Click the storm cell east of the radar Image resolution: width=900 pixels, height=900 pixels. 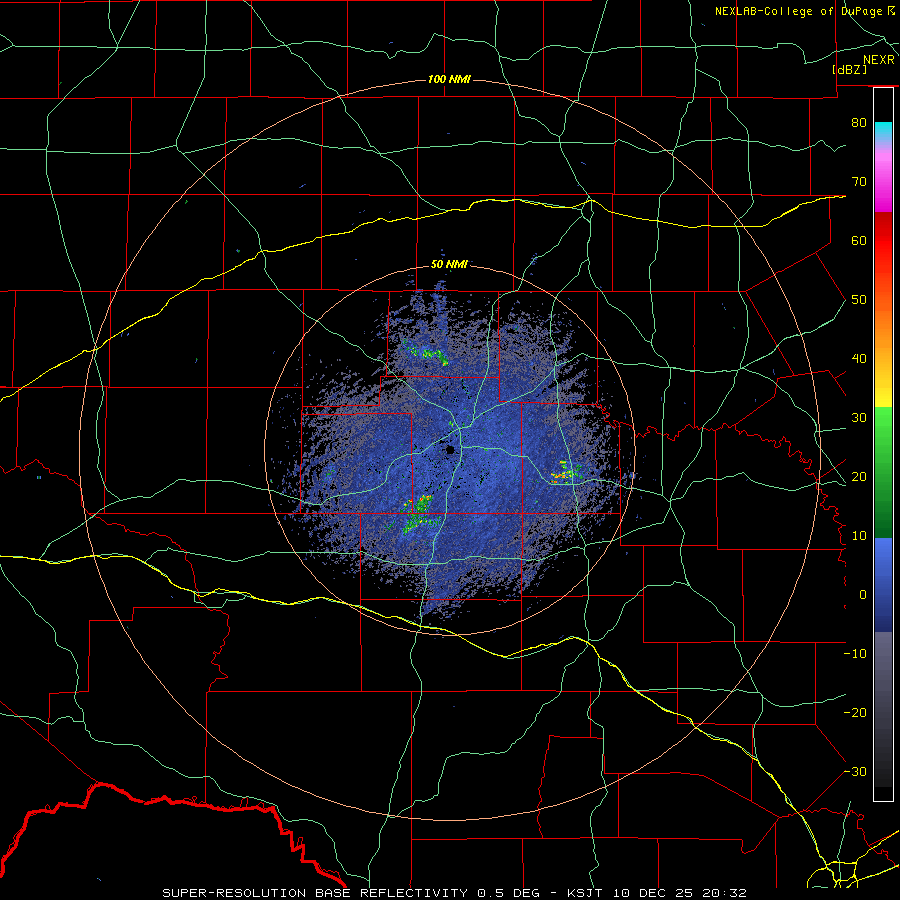pos(566,473)
